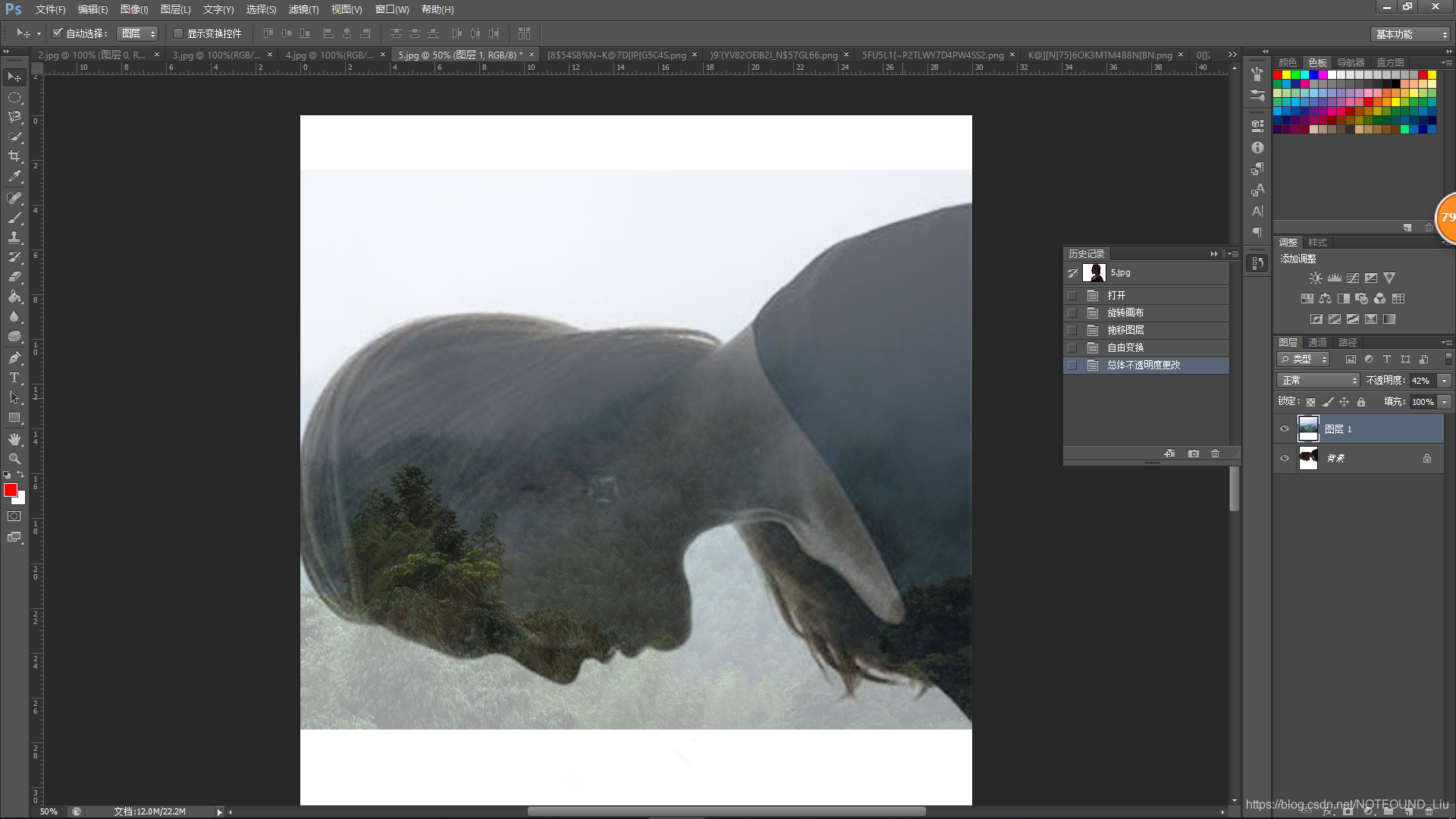Enable show transform controls checkbox
The image size is (1456, 819).
coord(178,33)
